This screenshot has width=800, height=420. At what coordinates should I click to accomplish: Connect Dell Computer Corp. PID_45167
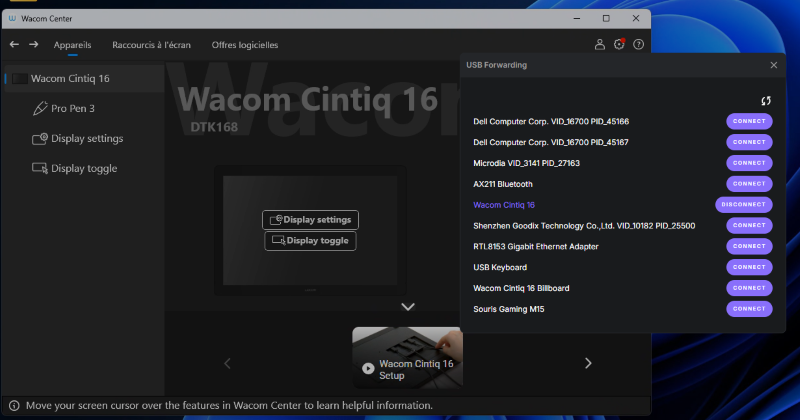click(x=749, y=142)
